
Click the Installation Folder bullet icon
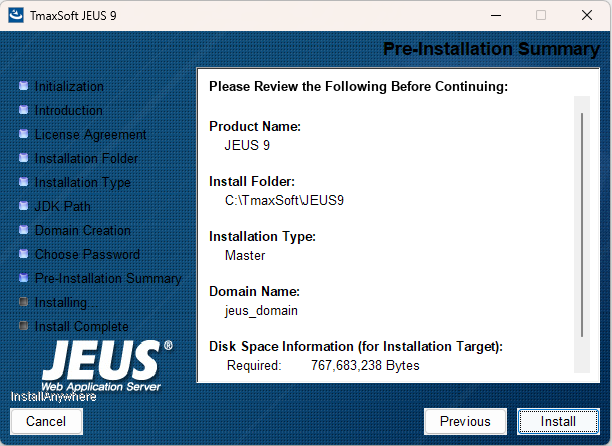(23, 158)
